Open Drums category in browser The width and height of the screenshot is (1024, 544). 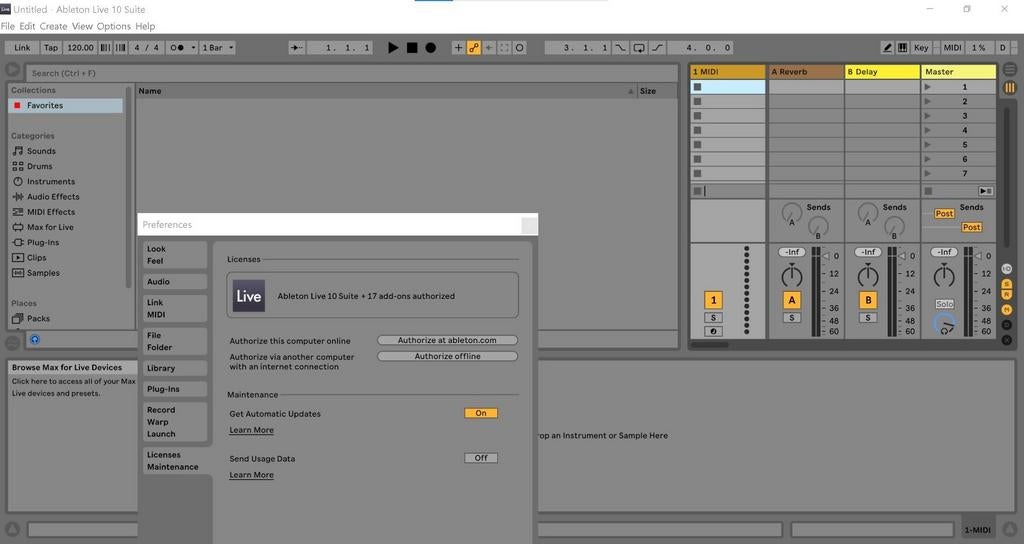pos(39,166)
